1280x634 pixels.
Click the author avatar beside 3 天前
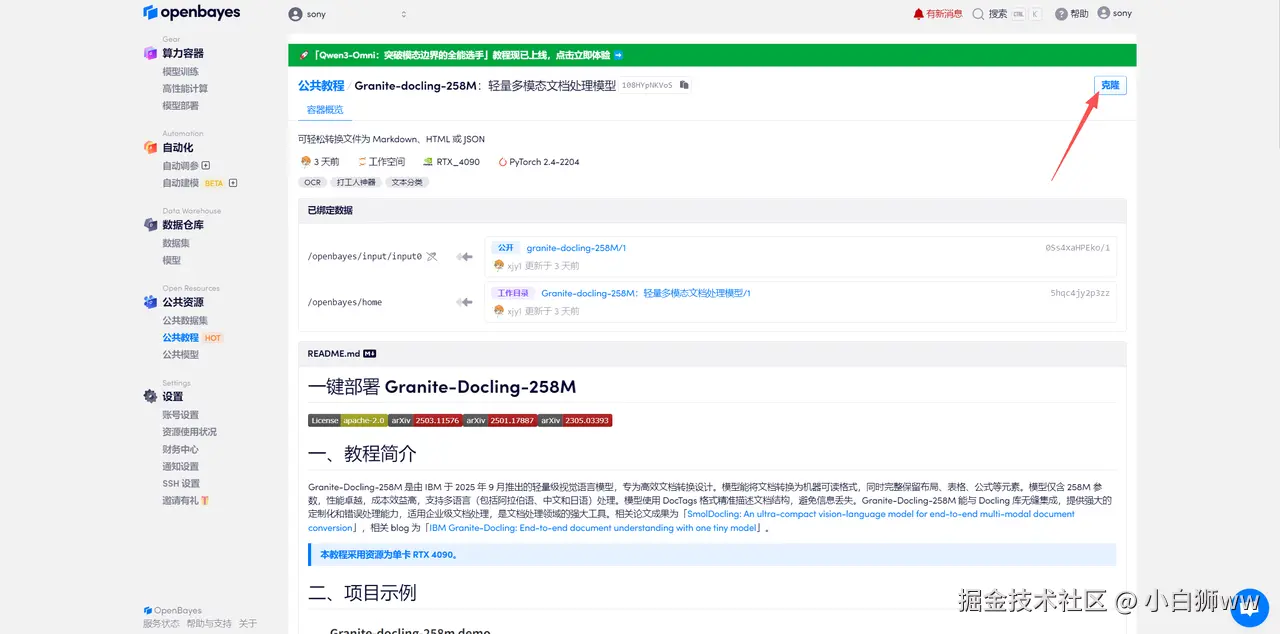point(306,162)
